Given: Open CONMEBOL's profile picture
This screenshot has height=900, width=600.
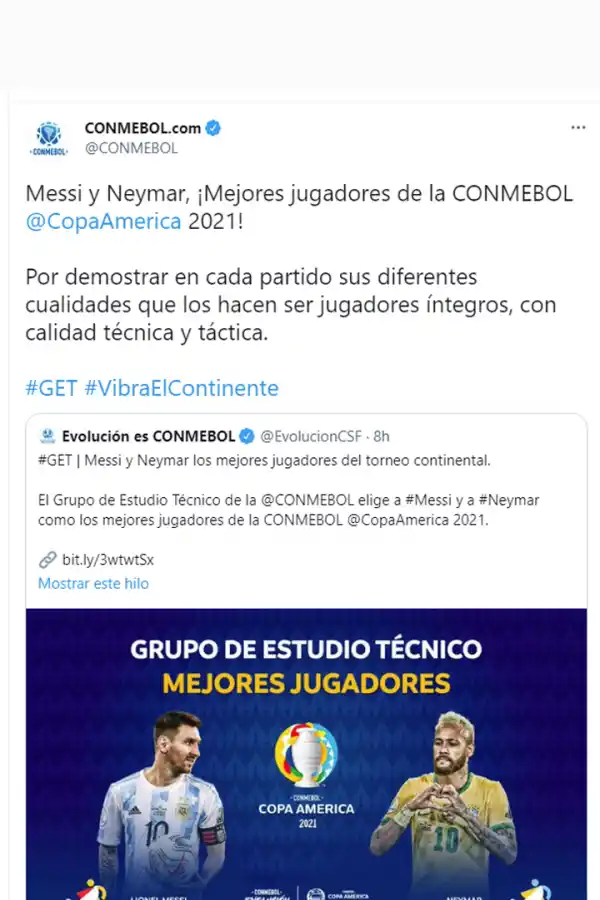Looking at the screenshot, I should click(48, 135).
